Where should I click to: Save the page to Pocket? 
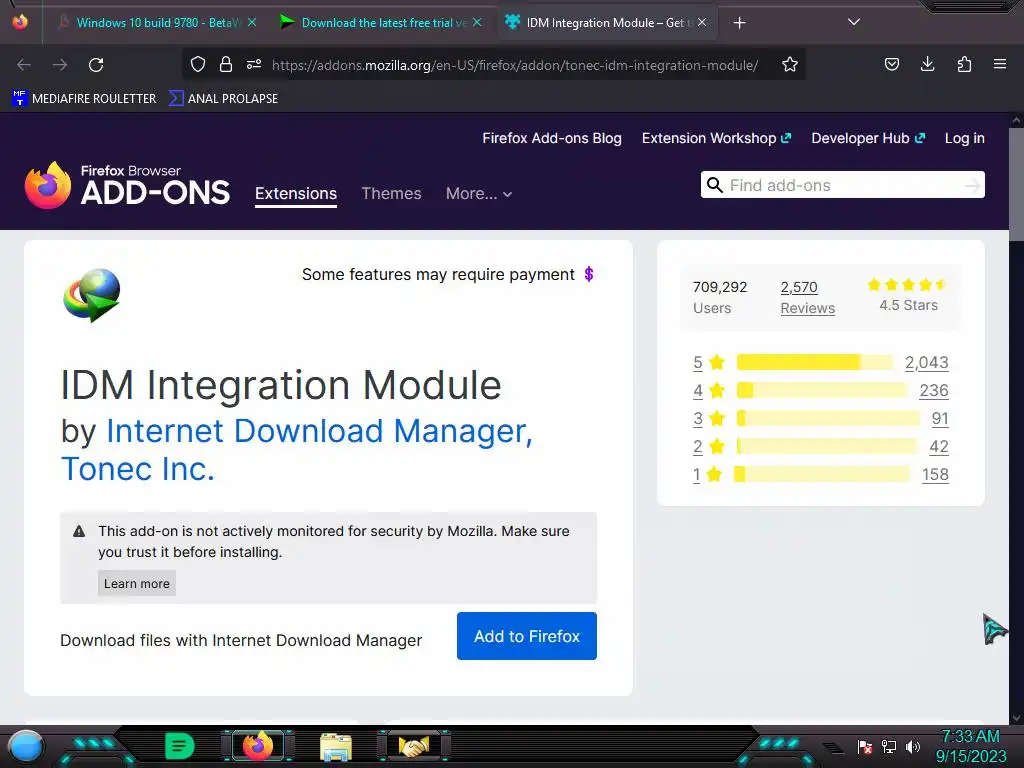(891, 64)
